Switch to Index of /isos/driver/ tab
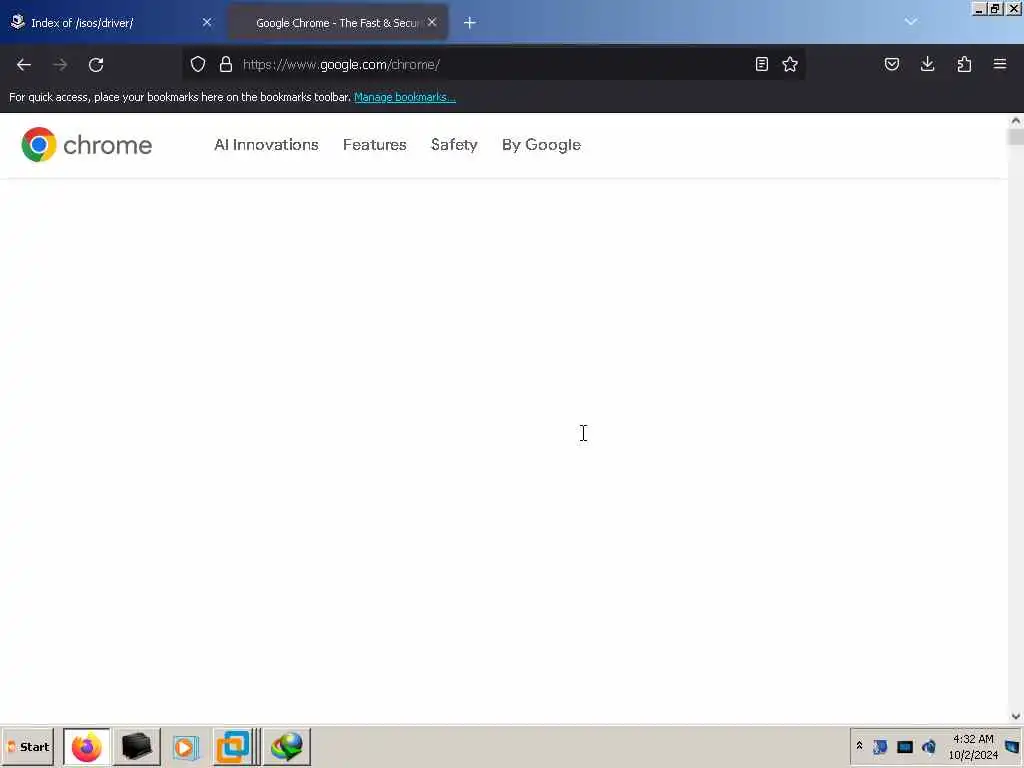The width and height of the screenshot is (1024, 768). pyautogui.click(x=111, y=23)
